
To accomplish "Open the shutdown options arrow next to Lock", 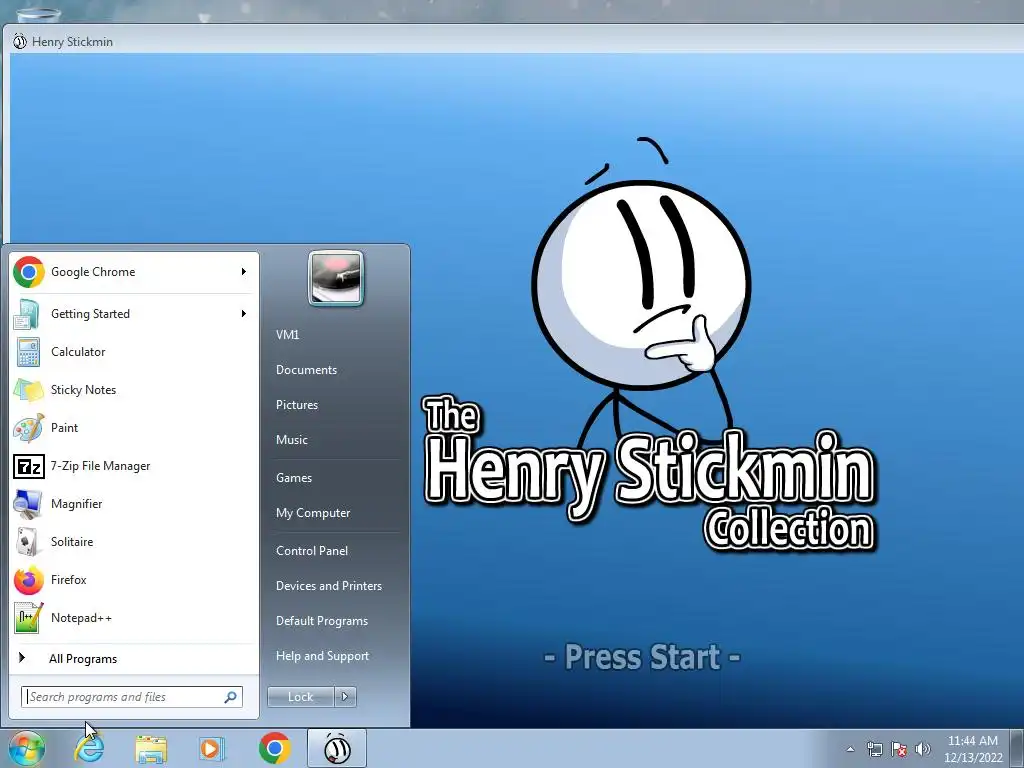I will coord(345,697).
